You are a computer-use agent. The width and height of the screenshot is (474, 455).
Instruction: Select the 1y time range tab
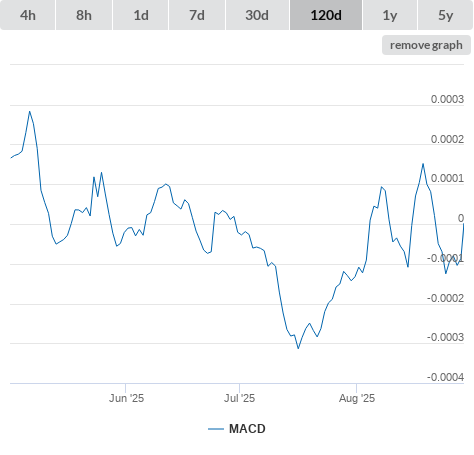[390, 15]
